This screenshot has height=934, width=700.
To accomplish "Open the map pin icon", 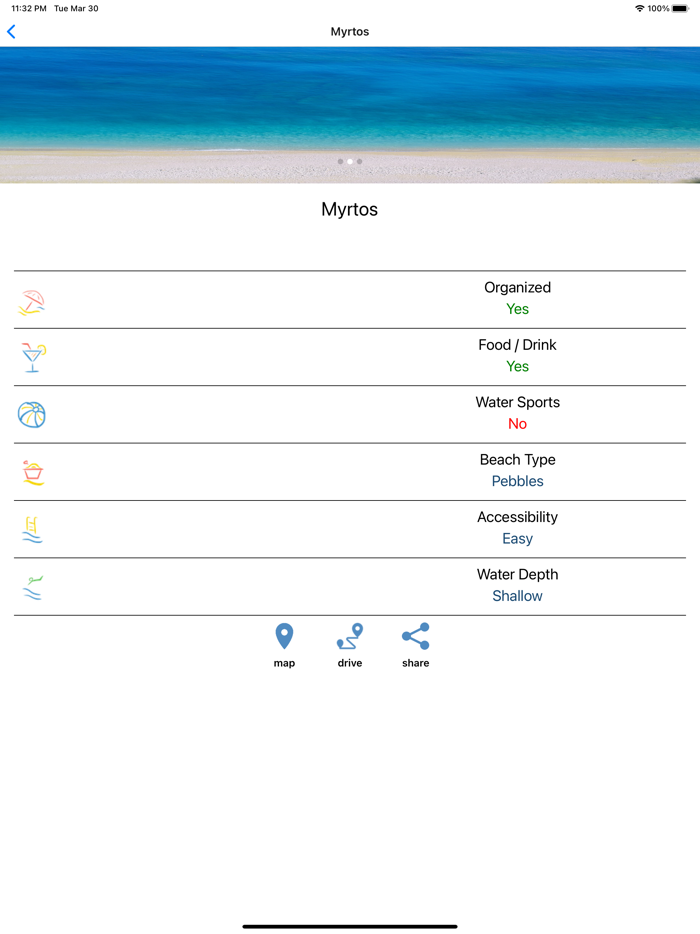I will (284, 637).
